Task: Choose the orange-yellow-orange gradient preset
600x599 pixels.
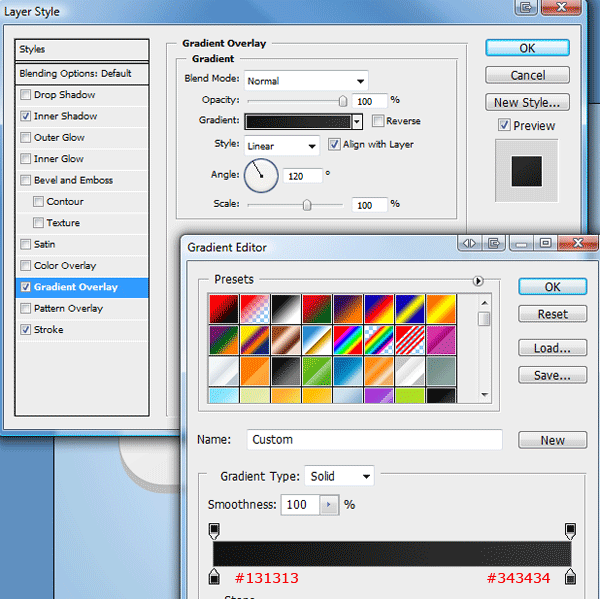Action: 441,309
